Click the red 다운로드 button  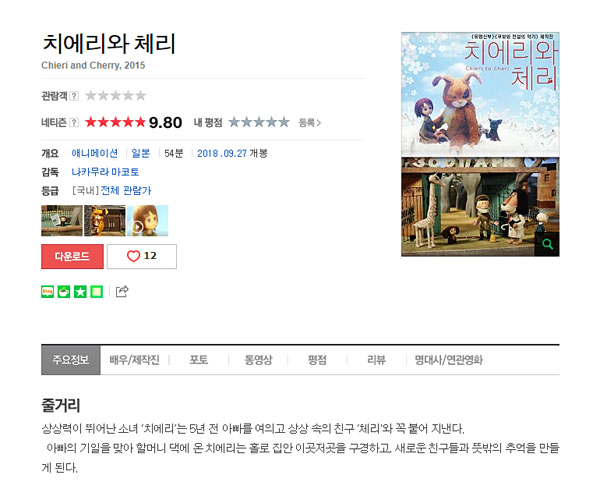pos(72,256)
